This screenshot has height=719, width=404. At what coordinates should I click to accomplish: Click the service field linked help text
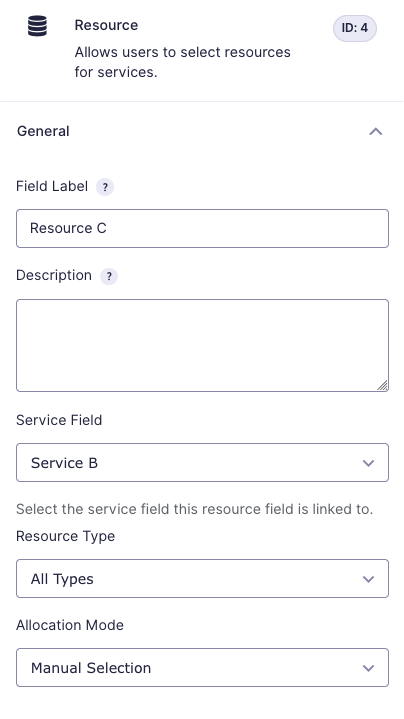[x=194, y=509]
